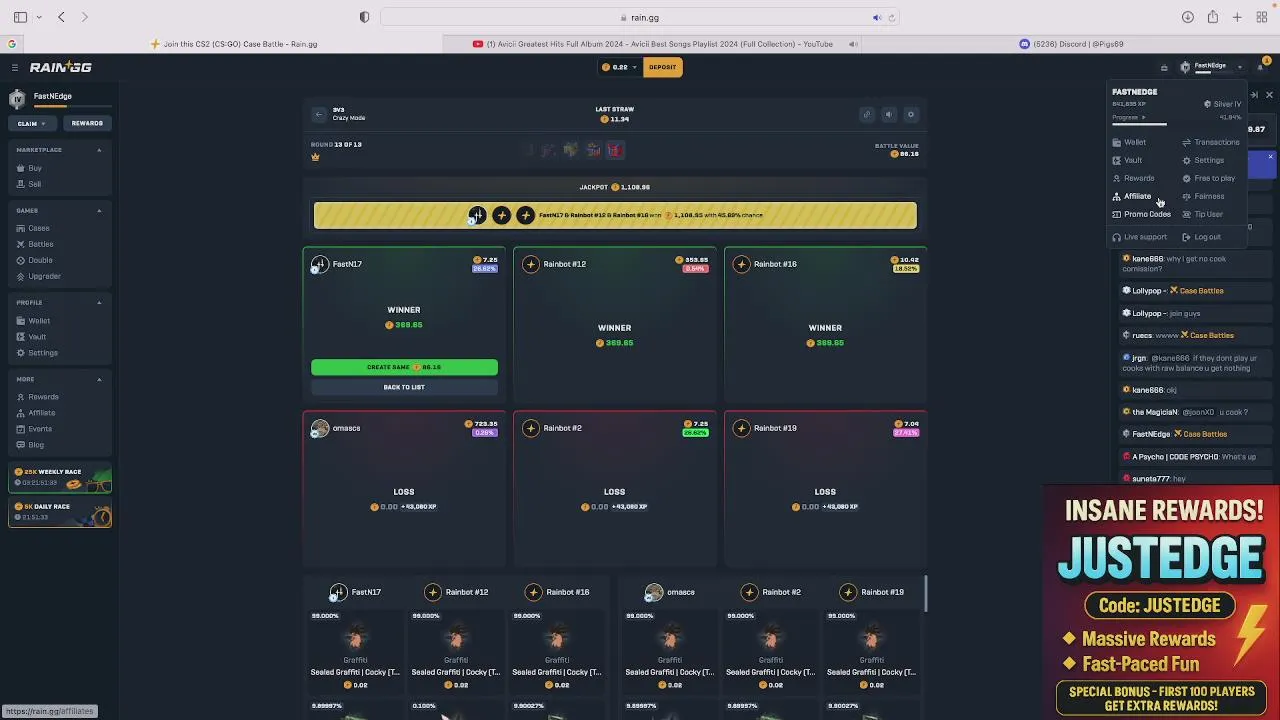Click the XP progress bar in the account menu
This screenshot has width=1280, height=720.
click(1176, 124)
